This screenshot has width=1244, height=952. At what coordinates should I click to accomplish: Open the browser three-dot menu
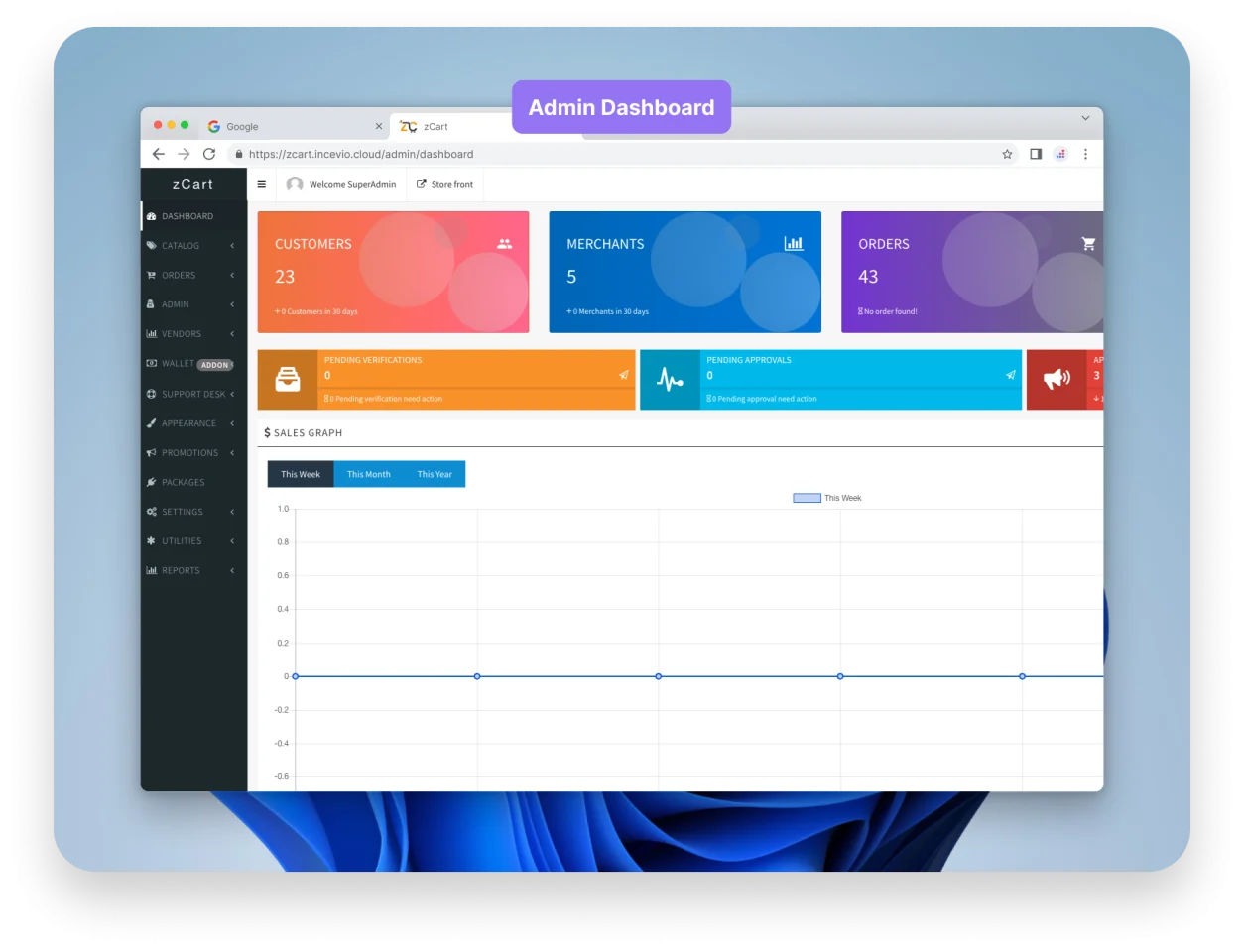[x=1085, y=154]
